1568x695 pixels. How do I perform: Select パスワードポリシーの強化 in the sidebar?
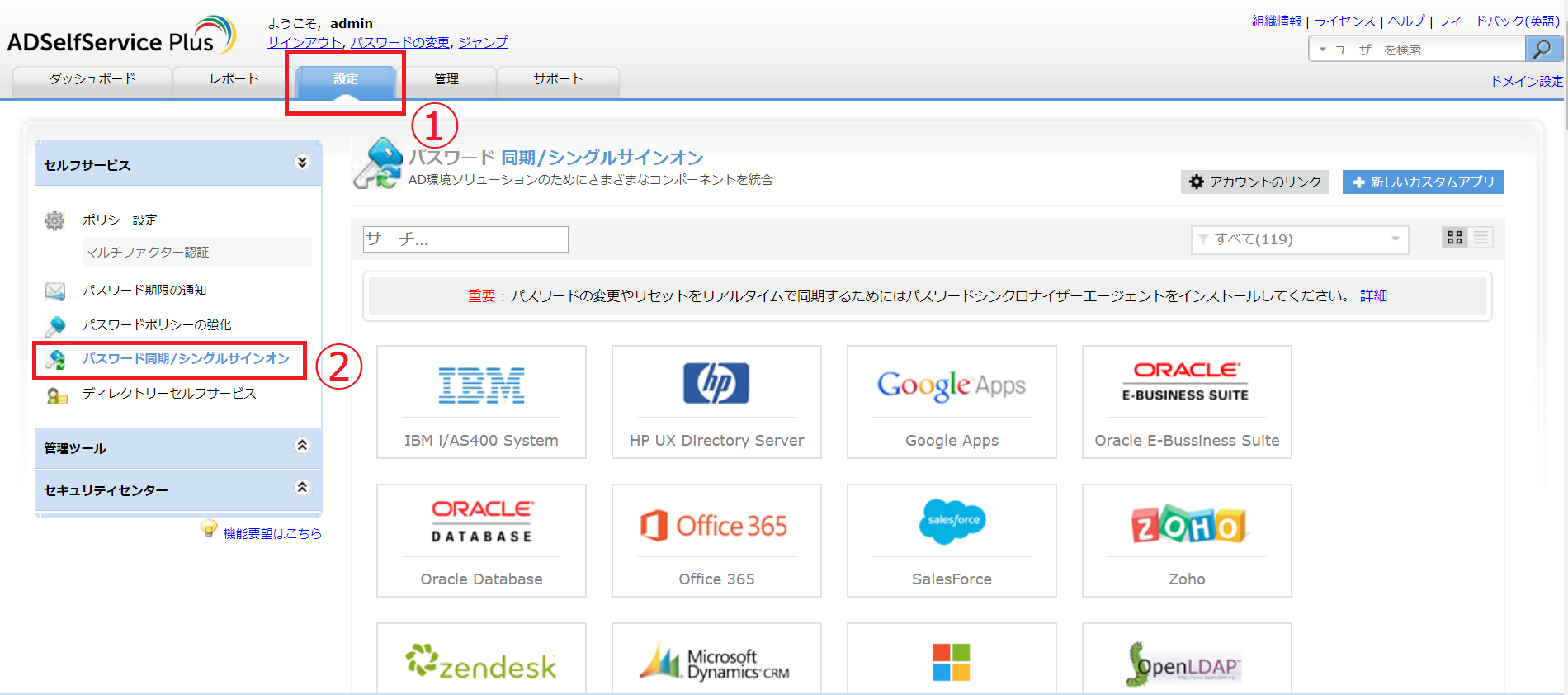157,325
